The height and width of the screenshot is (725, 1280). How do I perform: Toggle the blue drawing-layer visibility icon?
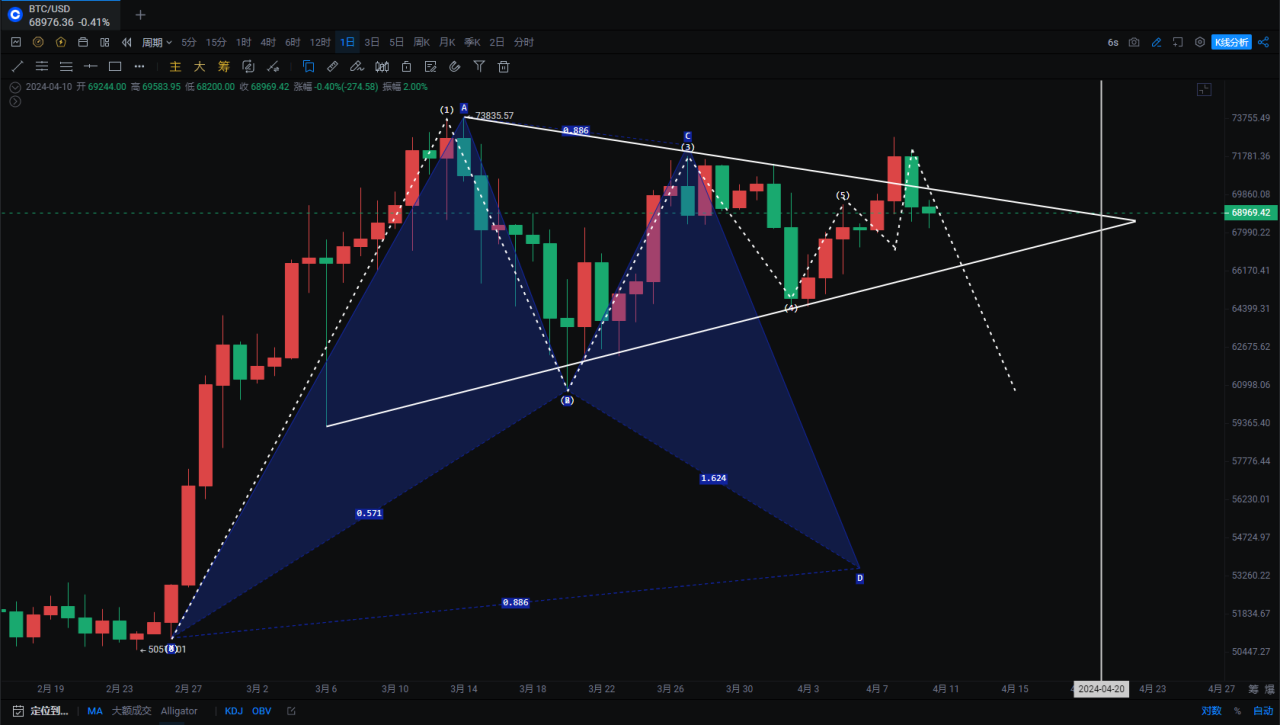tap(308, 67)
